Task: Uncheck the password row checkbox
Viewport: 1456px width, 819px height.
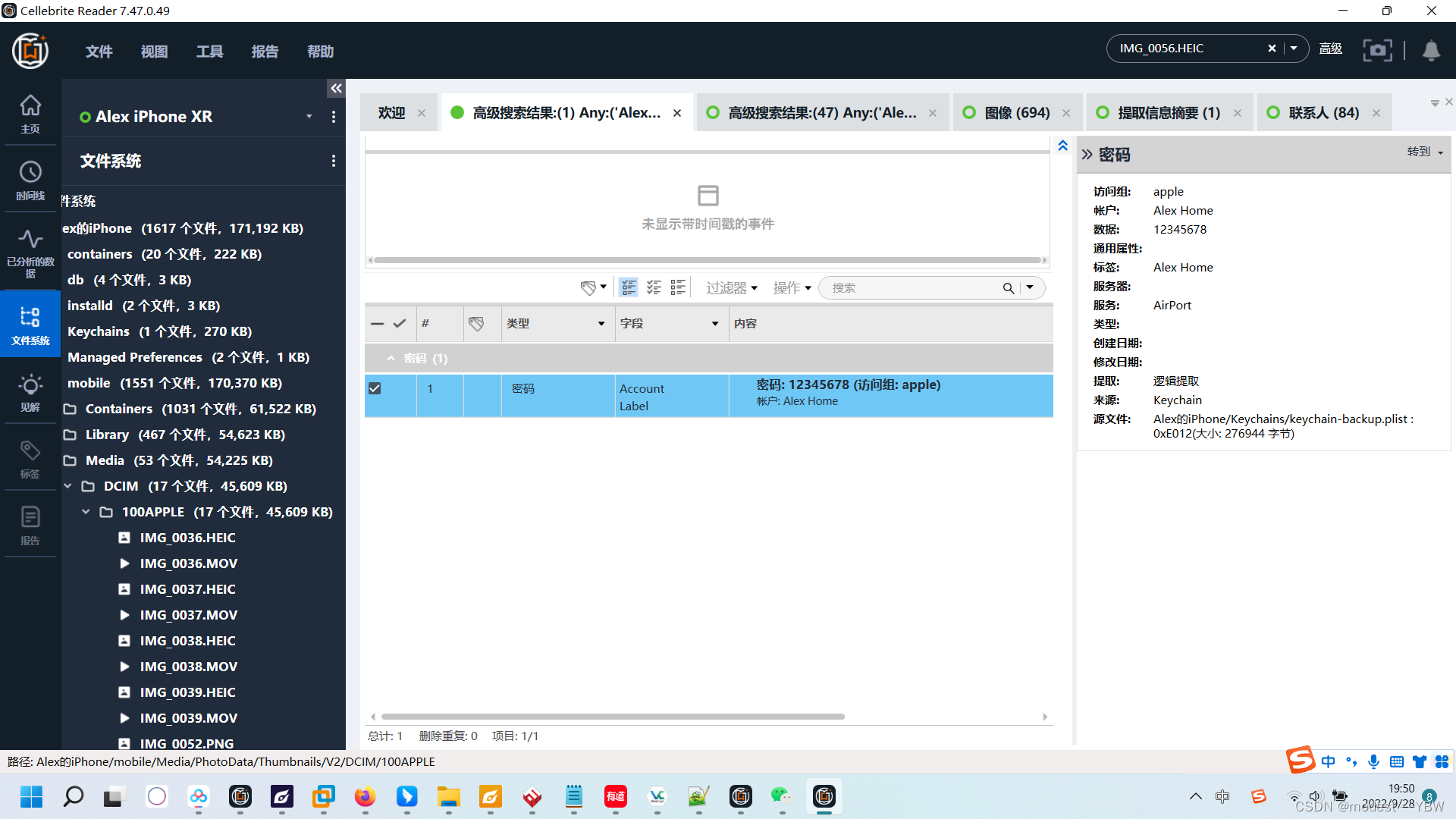Action: click(375, 388)
